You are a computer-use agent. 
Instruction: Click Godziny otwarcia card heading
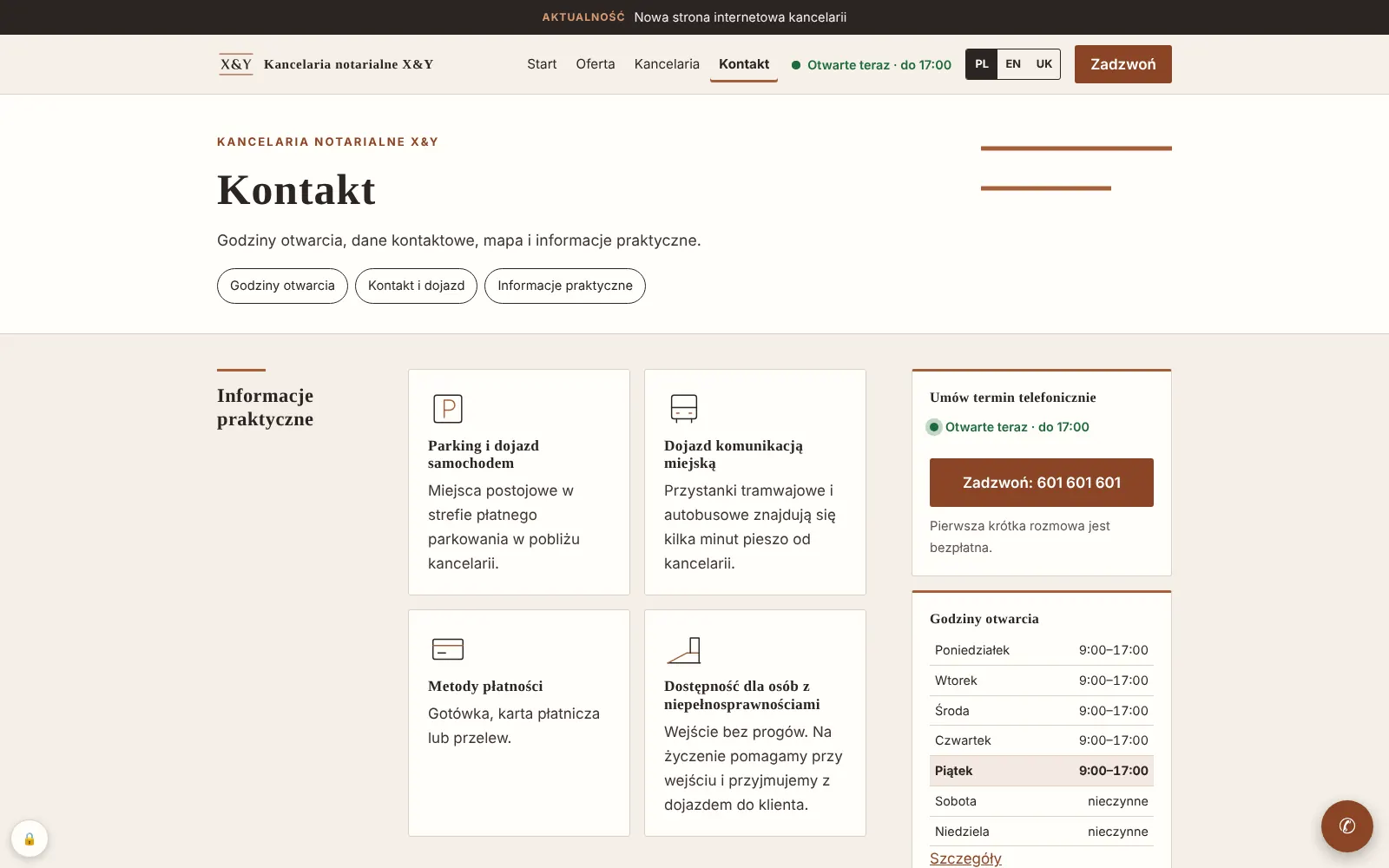pos(984,619)
